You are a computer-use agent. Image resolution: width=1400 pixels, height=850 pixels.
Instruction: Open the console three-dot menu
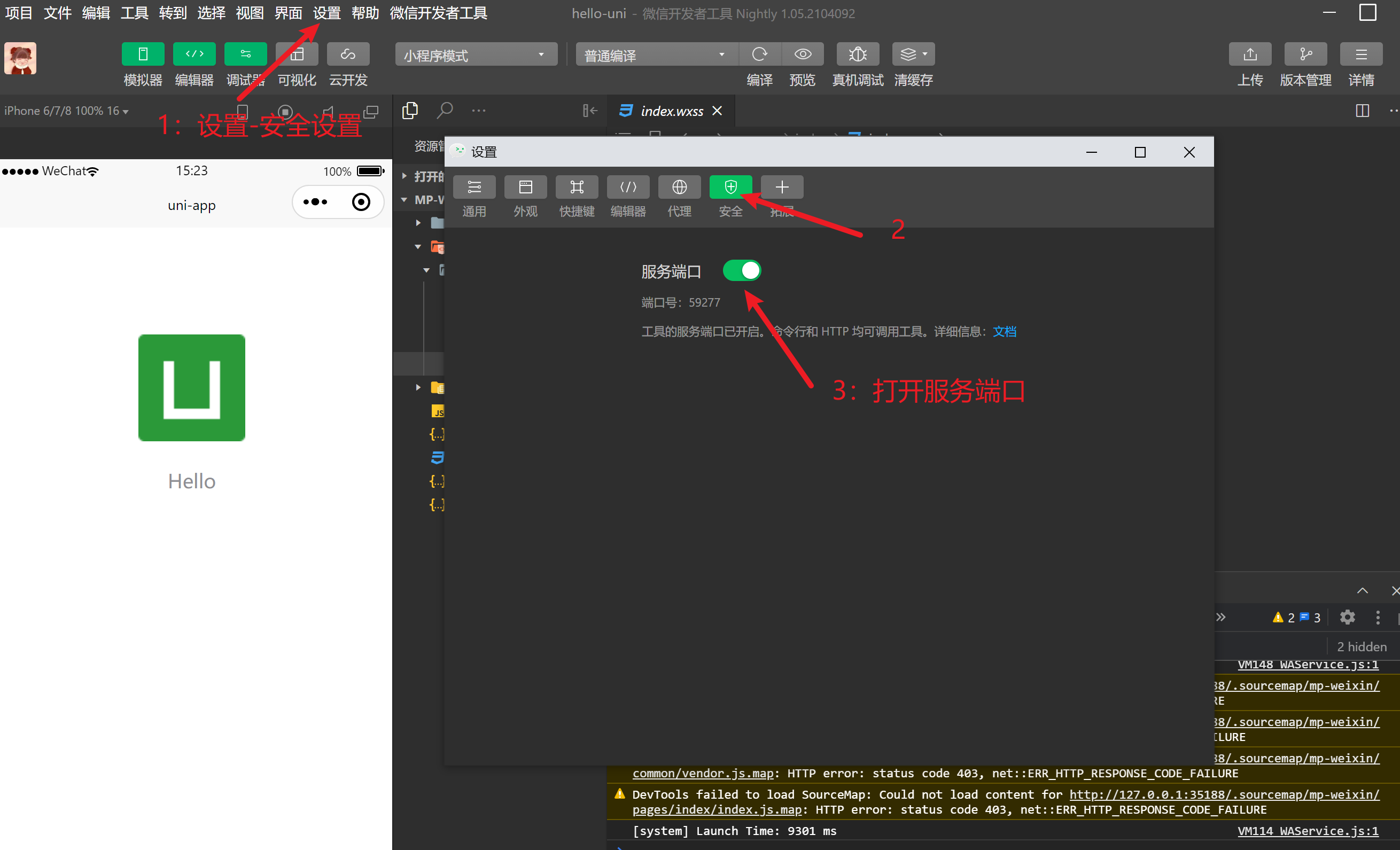click(x=1378, y=617)
